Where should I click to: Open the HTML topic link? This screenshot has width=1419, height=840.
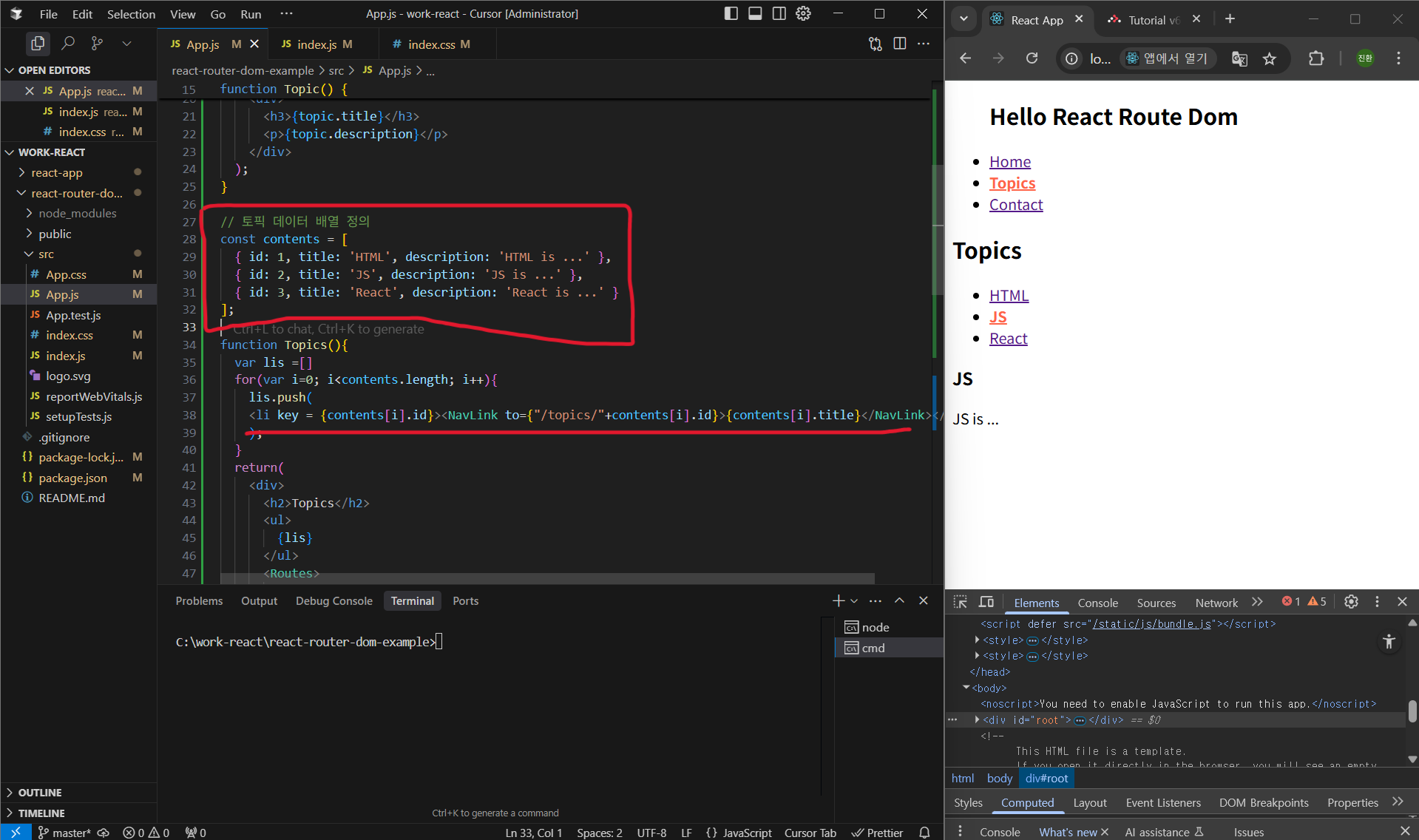tap(1009, 296)
